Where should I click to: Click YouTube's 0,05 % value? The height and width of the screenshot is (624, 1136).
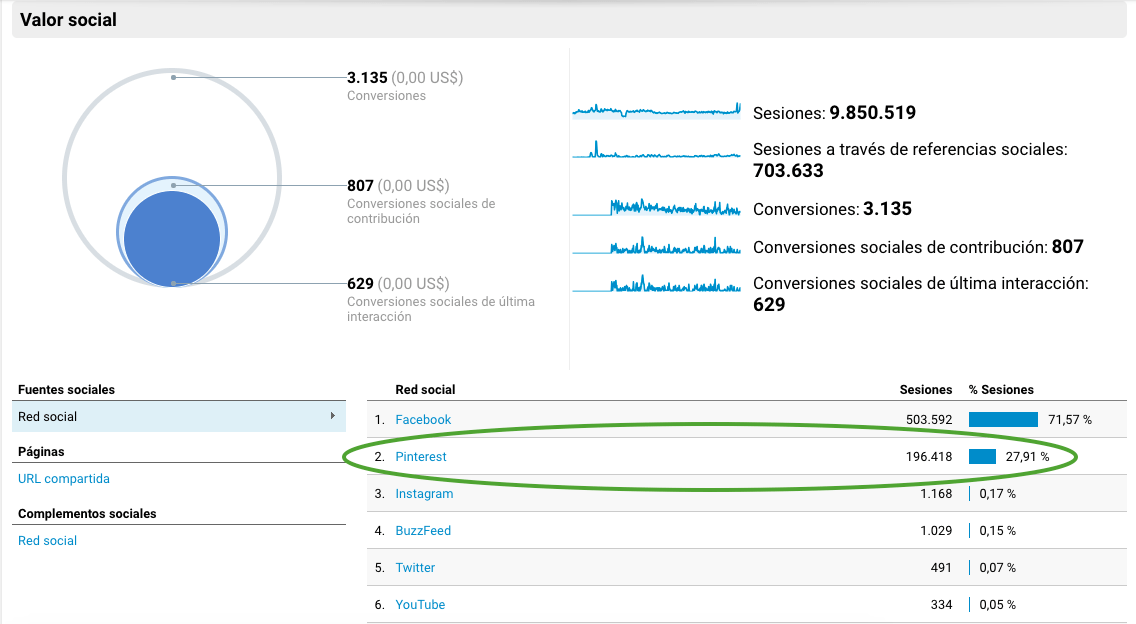point(998,604)
